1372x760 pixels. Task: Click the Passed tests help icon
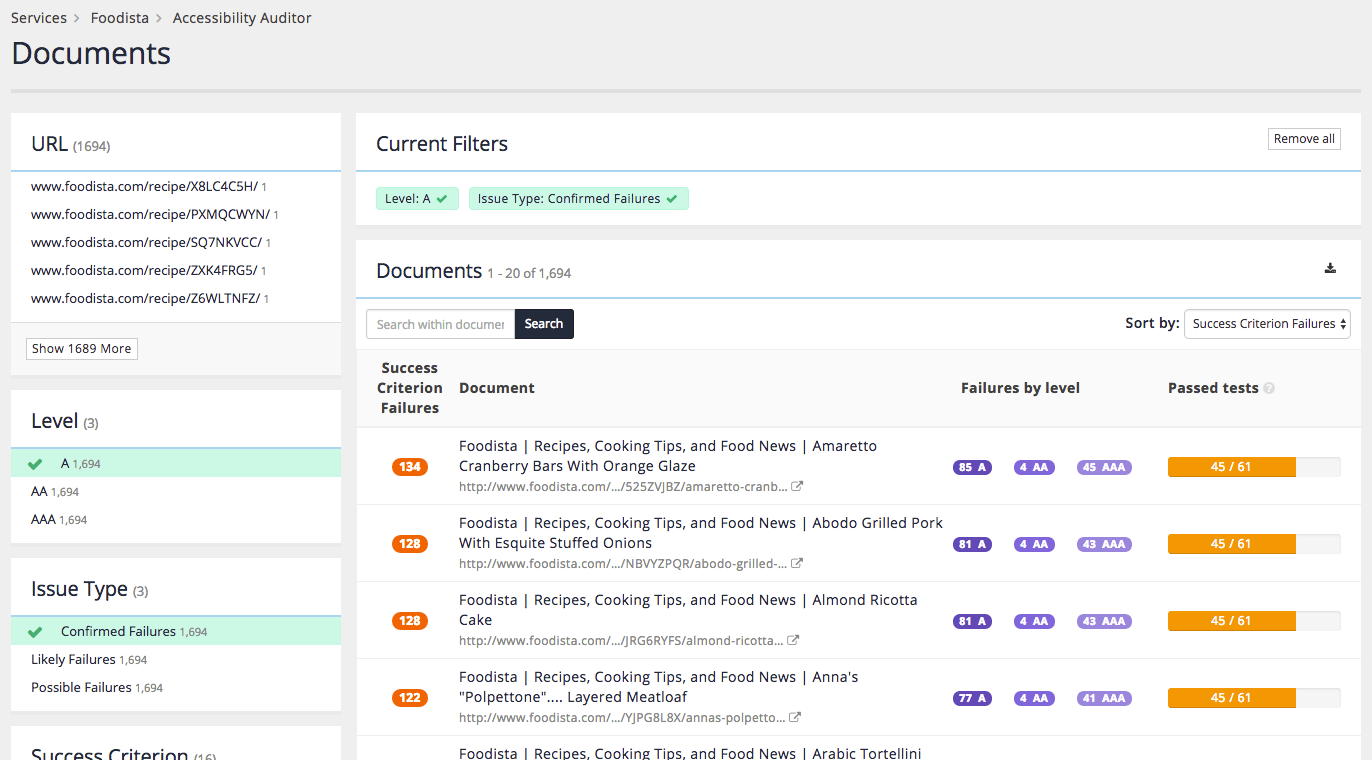pyautogui.click(x=1269, y=389)
